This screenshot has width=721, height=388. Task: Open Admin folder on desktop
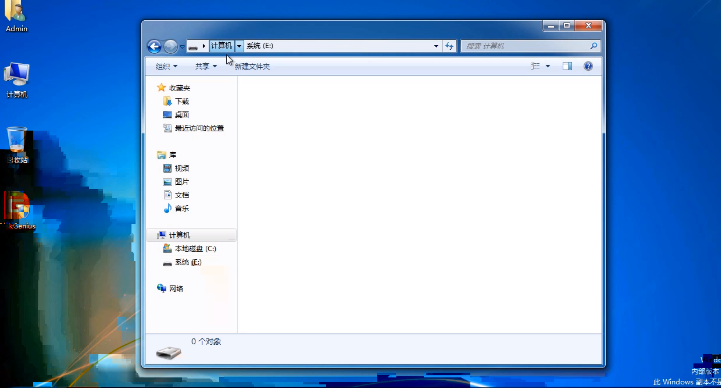click(16, 16)
